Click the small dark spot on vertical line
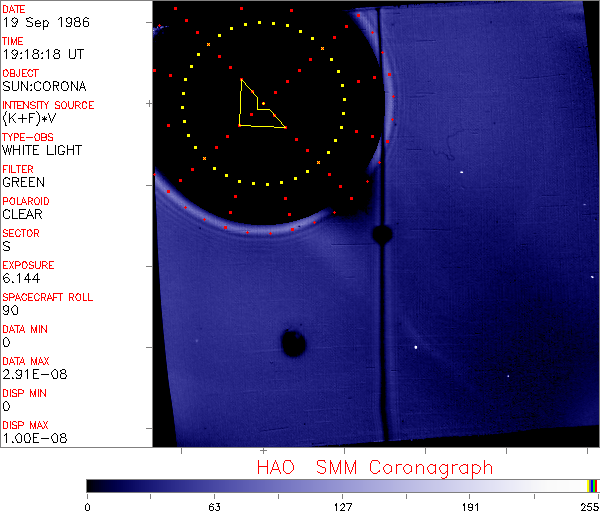This screenshot has height=512, width=600. 381,234
